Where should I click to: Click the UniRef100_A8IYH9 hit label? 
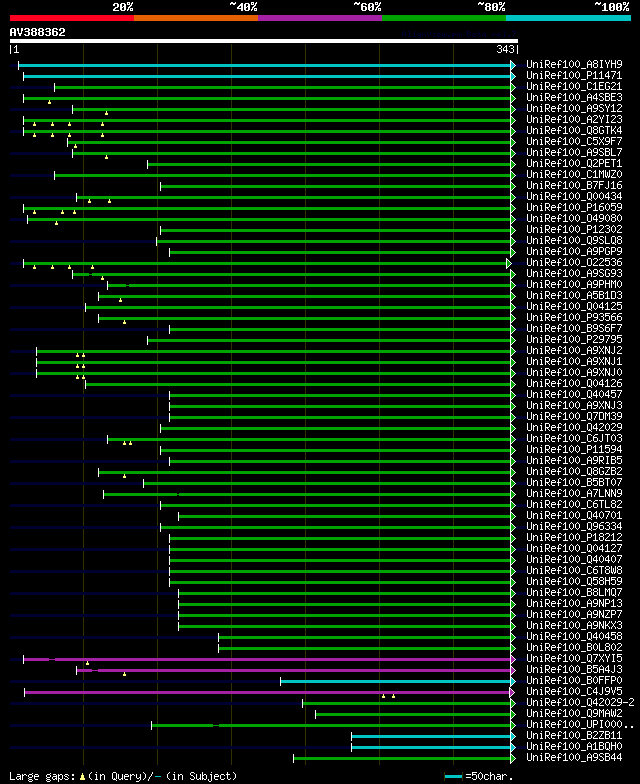click(x=574, y=64)
